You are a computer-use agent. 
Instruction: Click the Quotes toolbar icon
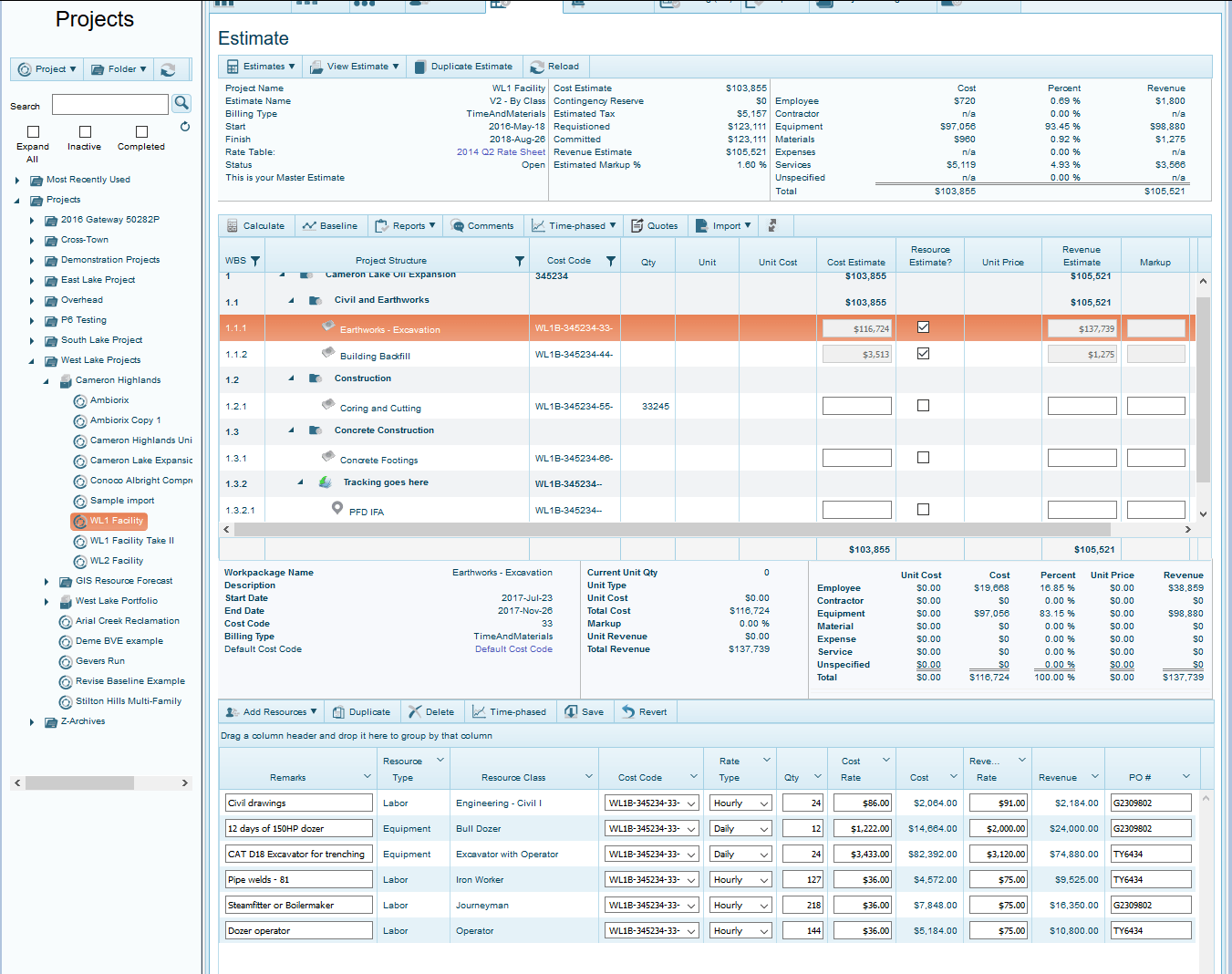tap(655, 225)
